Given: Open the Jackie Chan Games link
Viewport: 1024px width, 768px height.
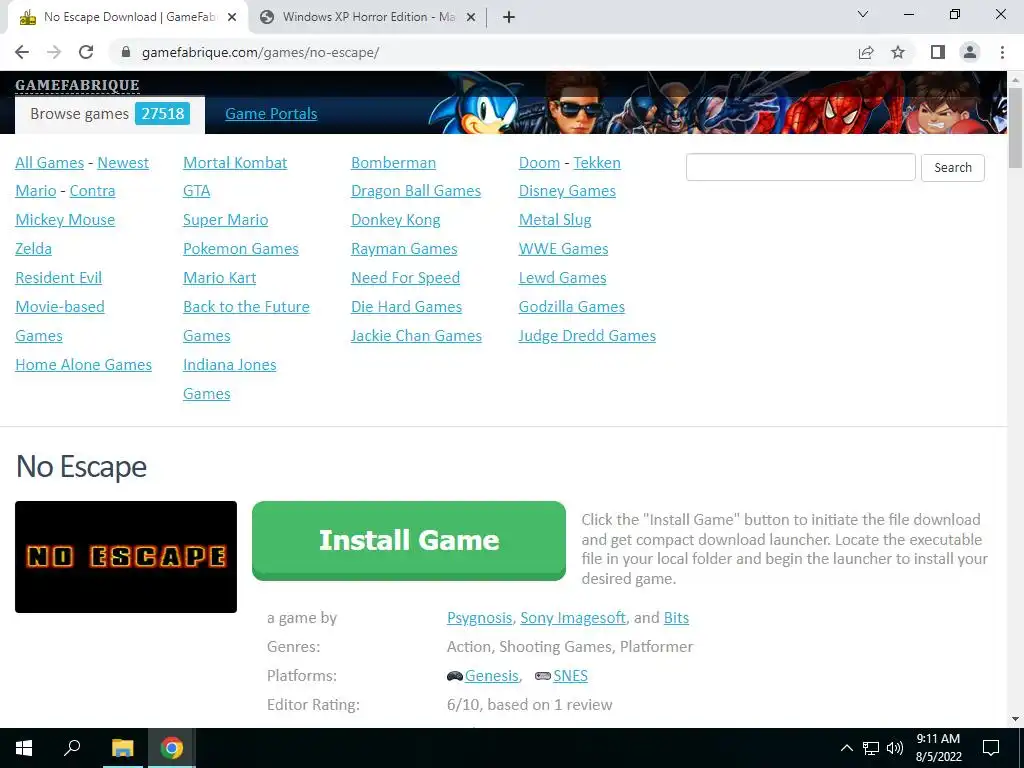Looking at the screenshot, I should coord(416,336).
